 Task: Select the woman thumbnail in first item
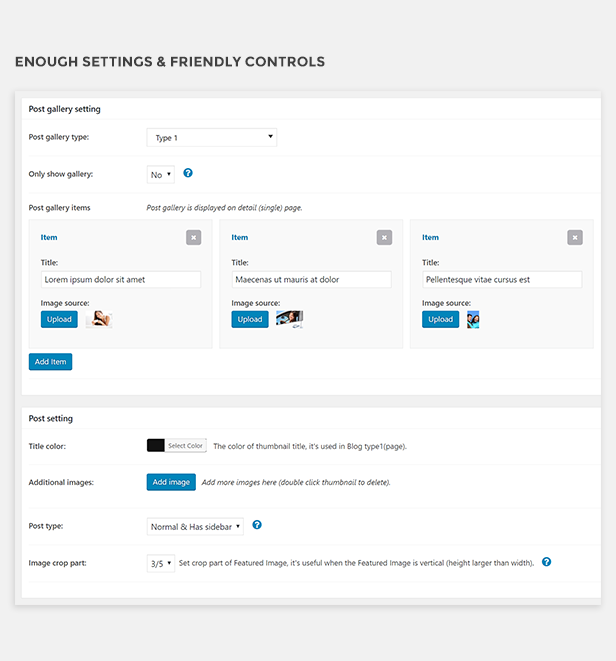pos(99,319)
